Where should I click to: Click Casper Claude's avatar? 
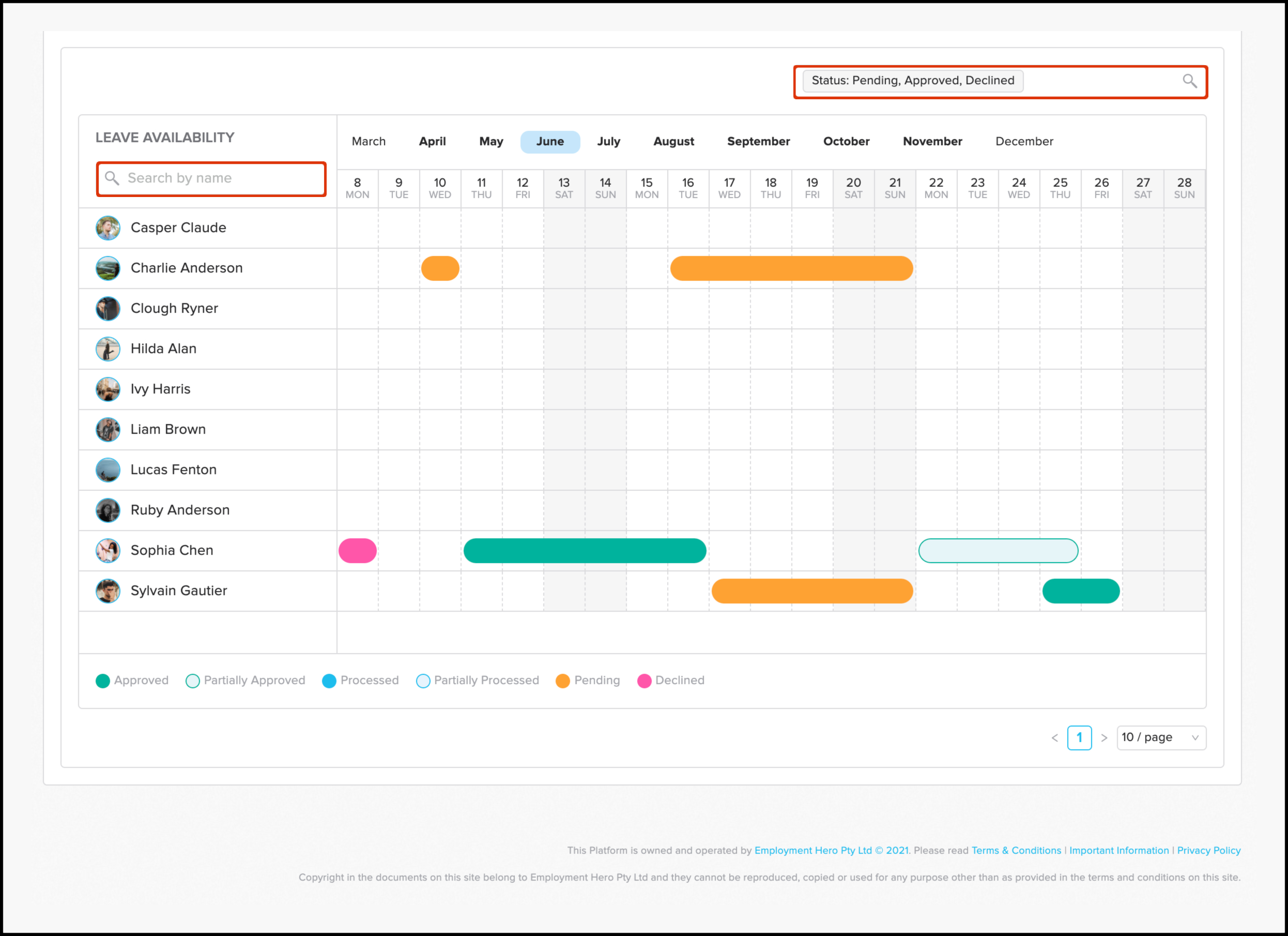pos(108,228)
